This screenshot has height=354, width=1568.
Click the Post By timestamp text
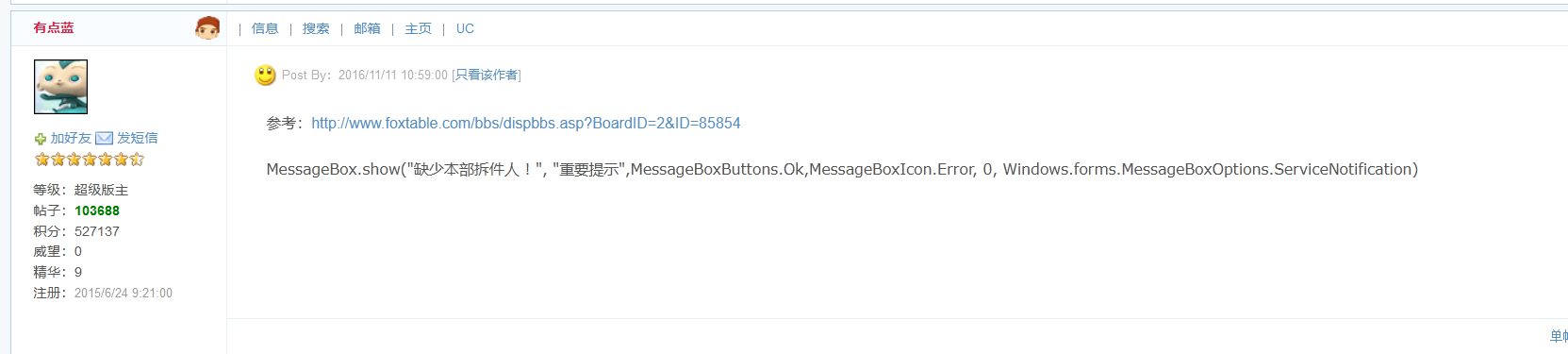tap(365, 75)
